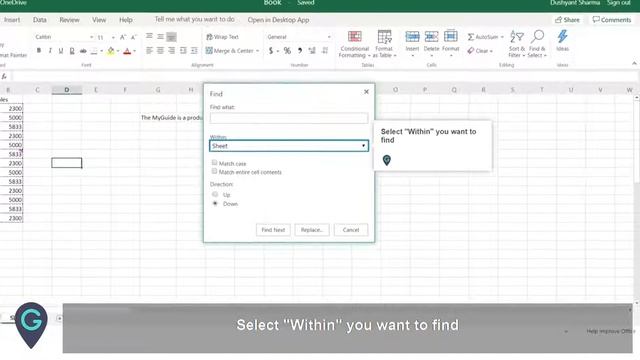The width and height of the screenshot is (640, 360).
Task: Click the Format cells icon
Action: pyautogui.click(x=451, y=37)
